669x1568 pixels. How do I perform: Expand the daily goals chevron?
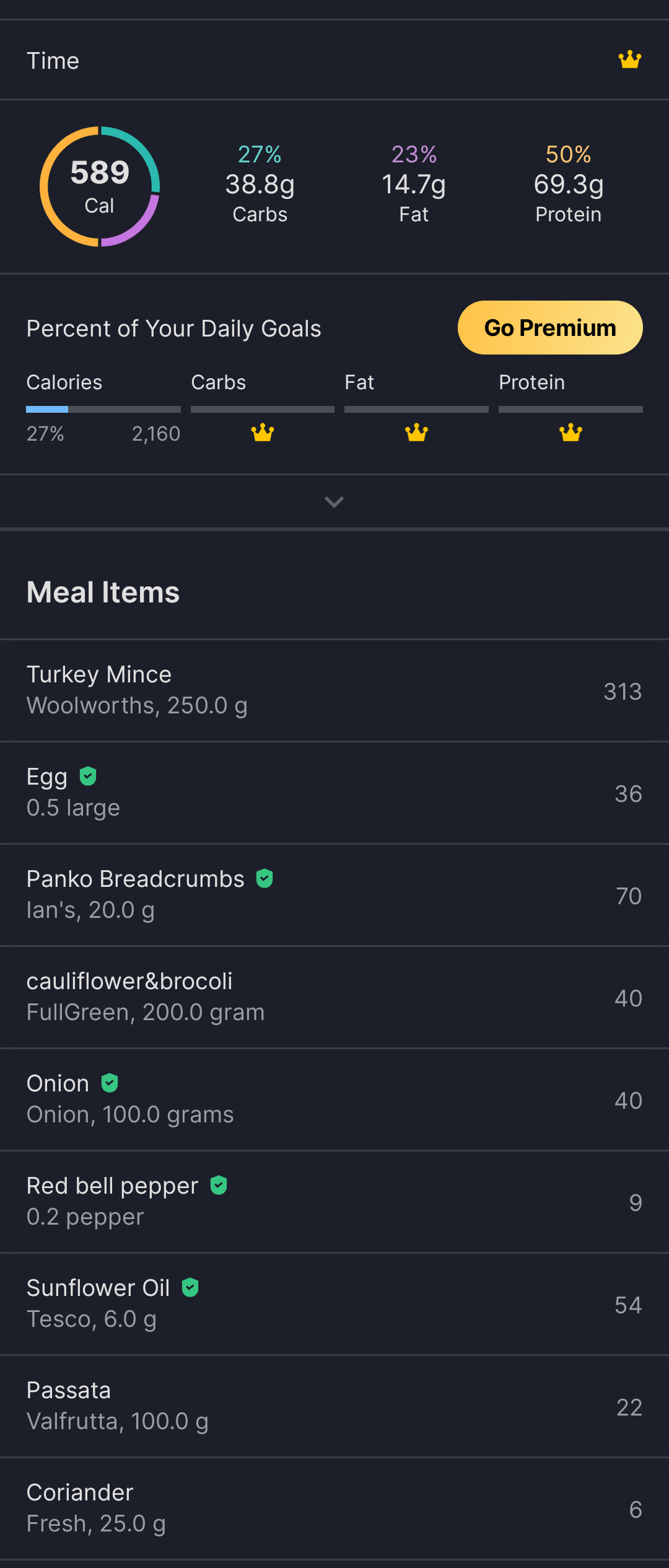point(334,502)
